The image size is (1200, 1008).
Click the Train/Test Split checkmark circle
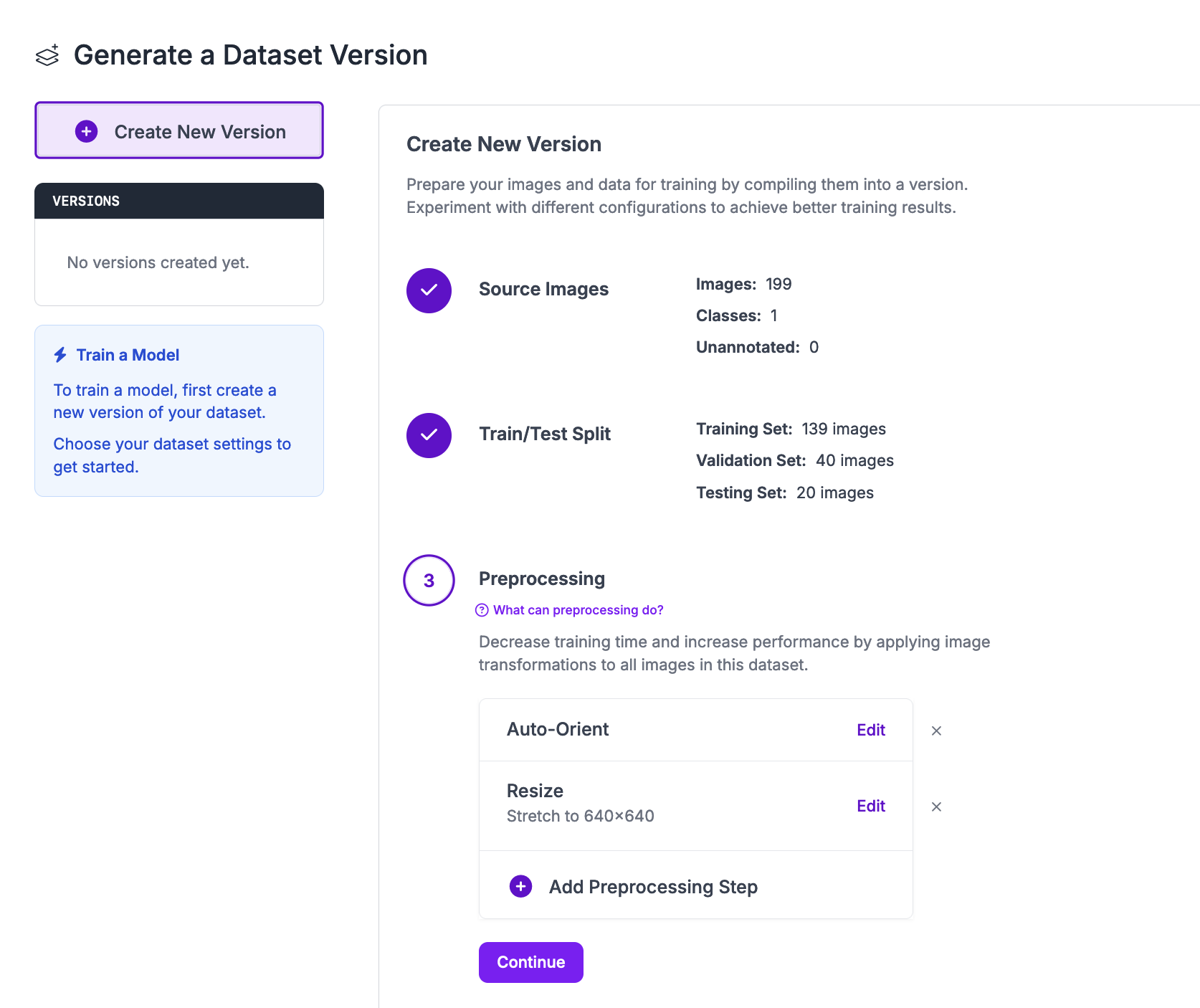pyautogui.click(x=429, y=435)
